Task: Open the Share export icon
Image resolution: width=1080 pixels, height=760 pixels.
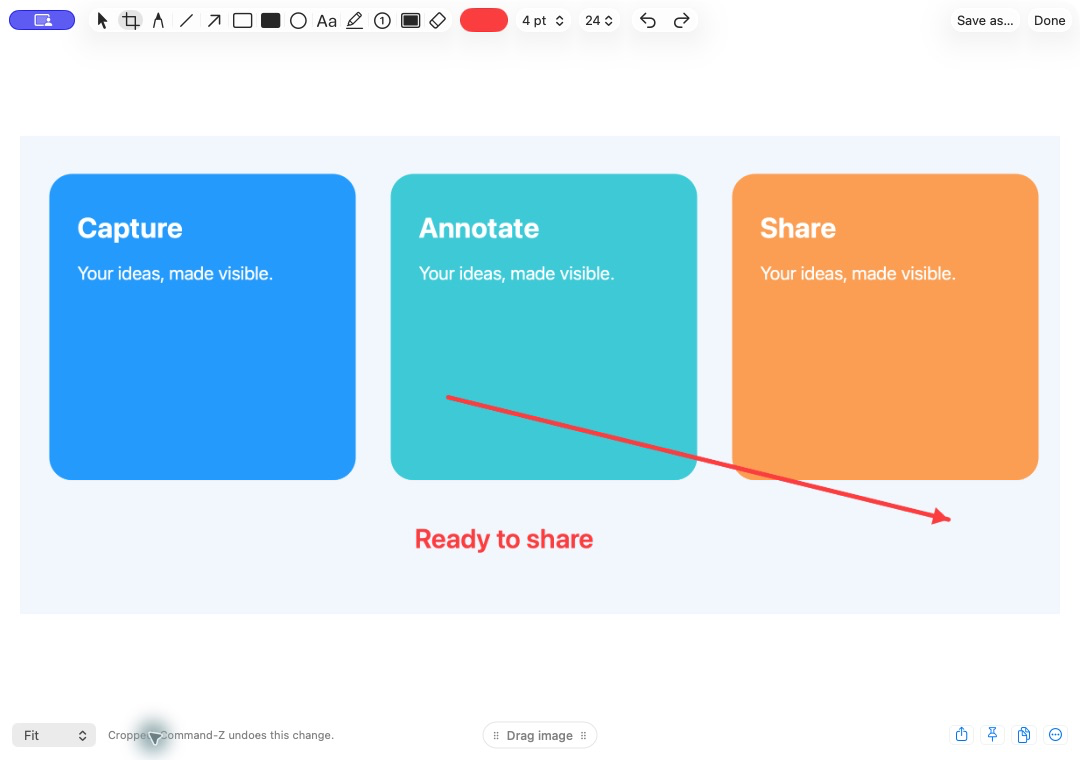Action: [962, 735]
